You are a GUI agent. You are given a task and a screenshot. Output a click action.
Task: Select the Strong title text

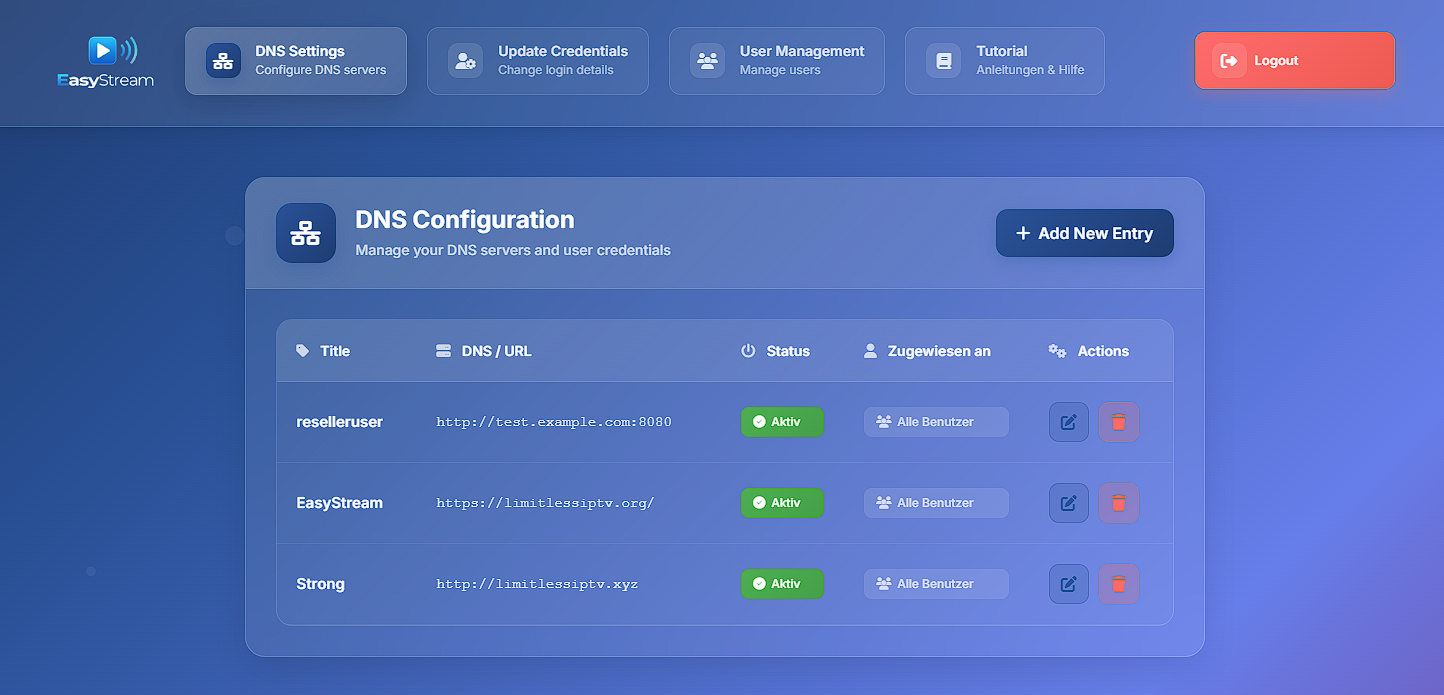tap(321, 584)
